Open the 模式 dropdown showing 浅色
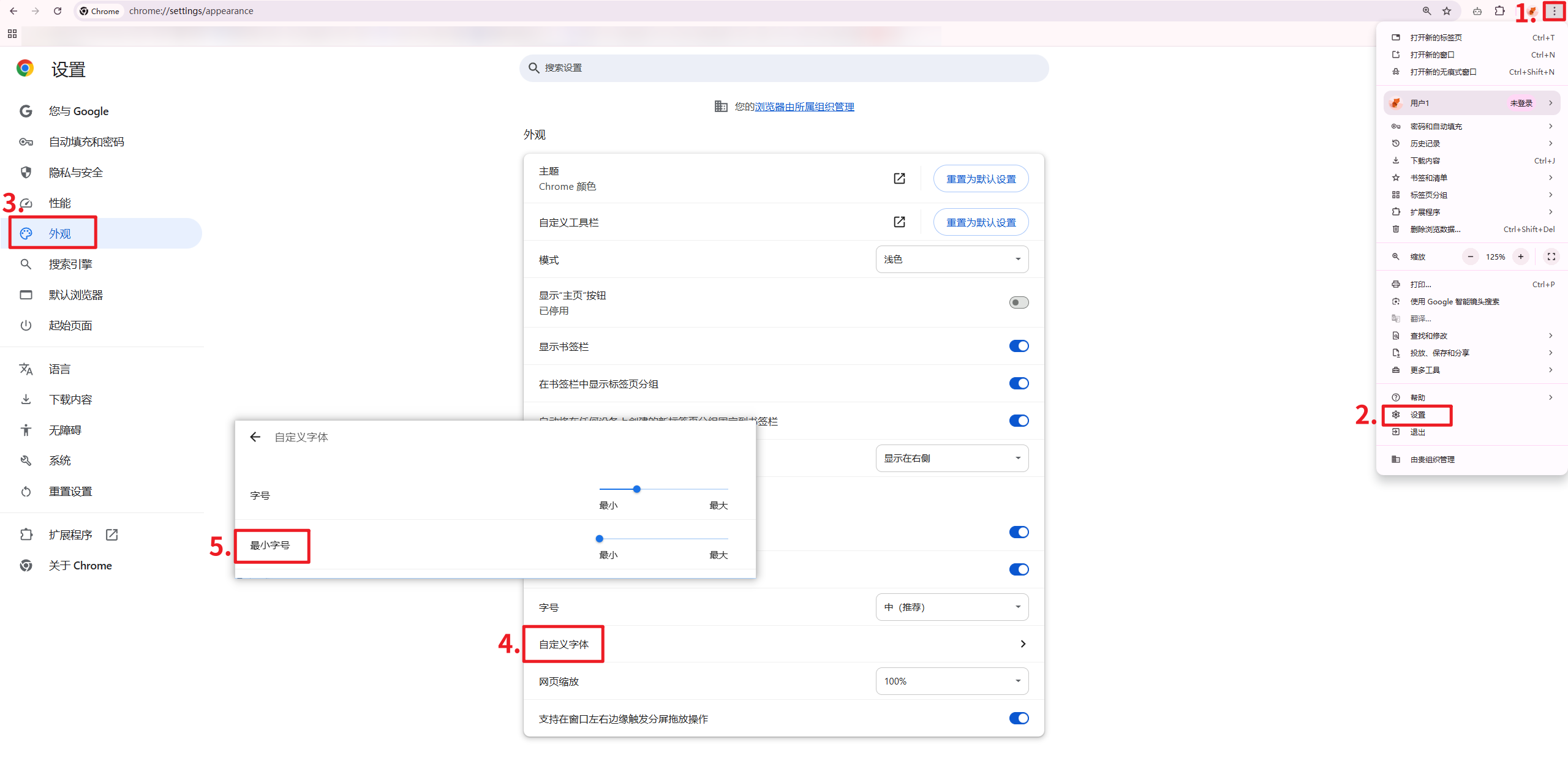1568x758 pixels. [x=952, y=259]
